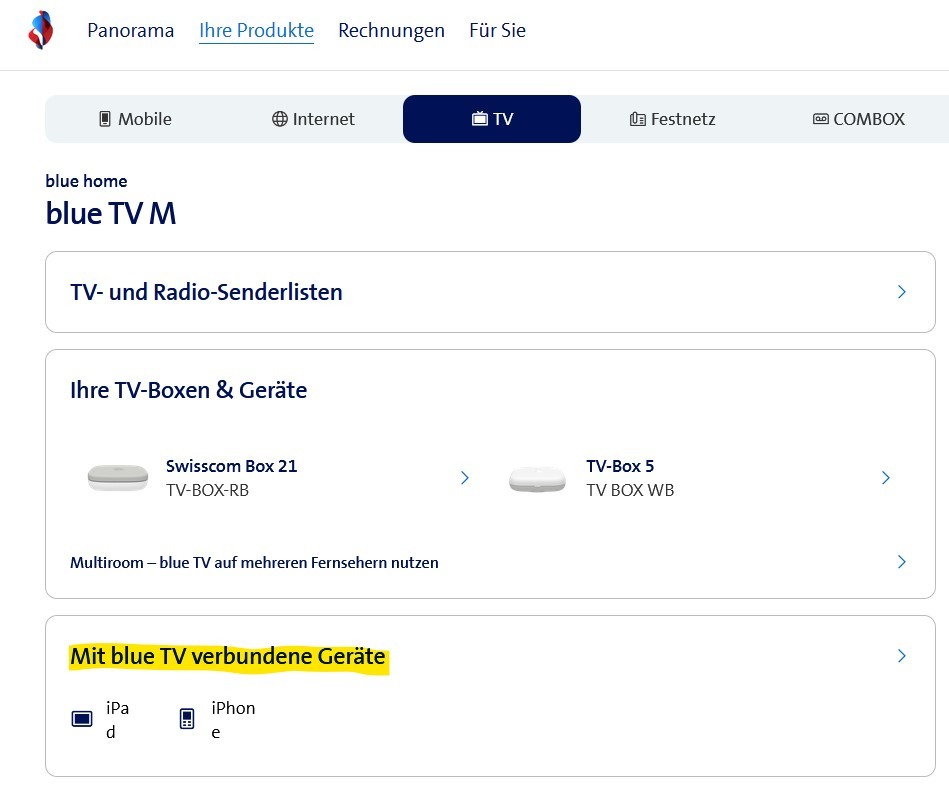Click the TV-Box 5 device image
The width and height of the screenshot is (949, 789).
point(537,478)
